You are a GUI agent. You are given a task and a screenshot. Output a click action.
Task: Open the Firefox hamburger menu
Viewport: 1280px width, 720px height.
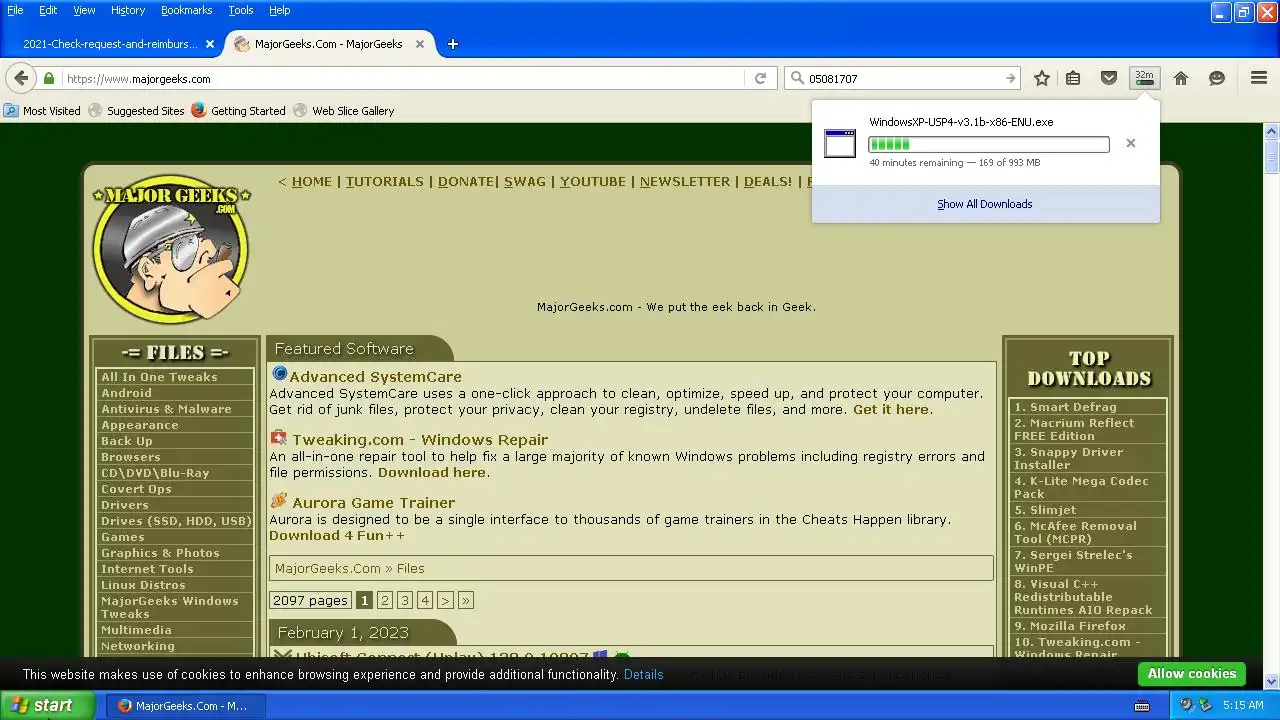pos(1259,78)
